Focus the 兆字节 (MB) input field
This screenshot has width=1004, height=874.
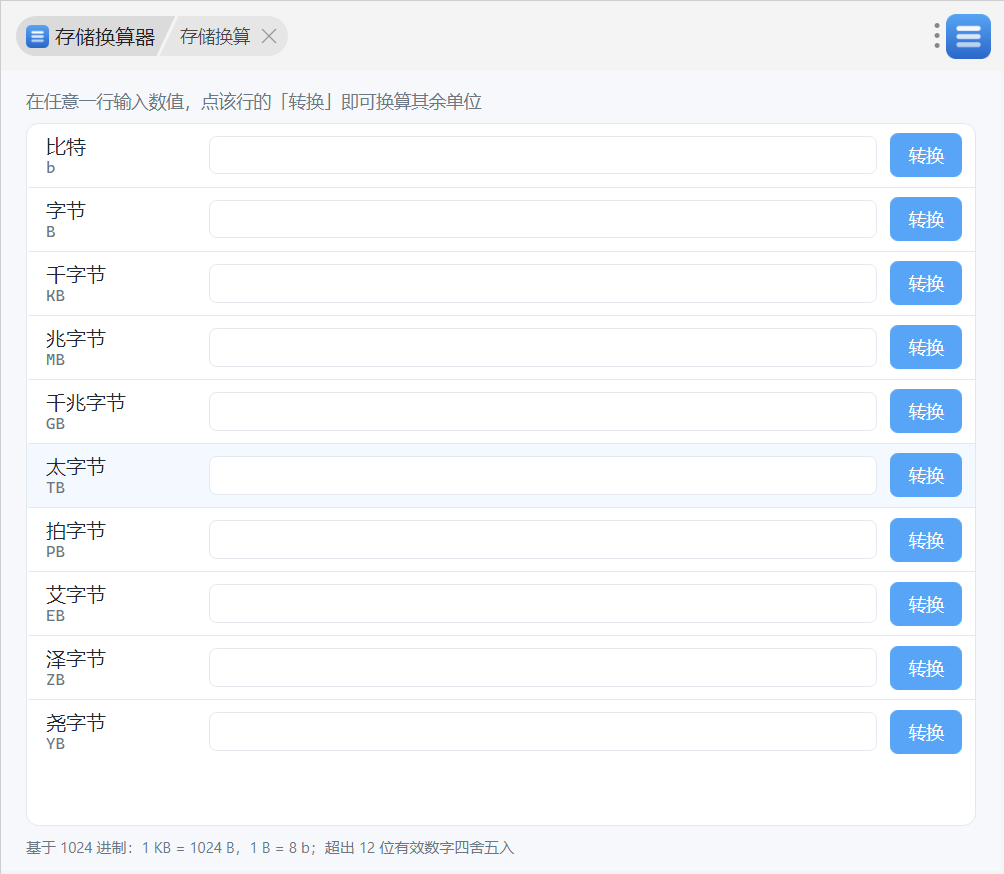pyautogui.click(x=542, y=347)
